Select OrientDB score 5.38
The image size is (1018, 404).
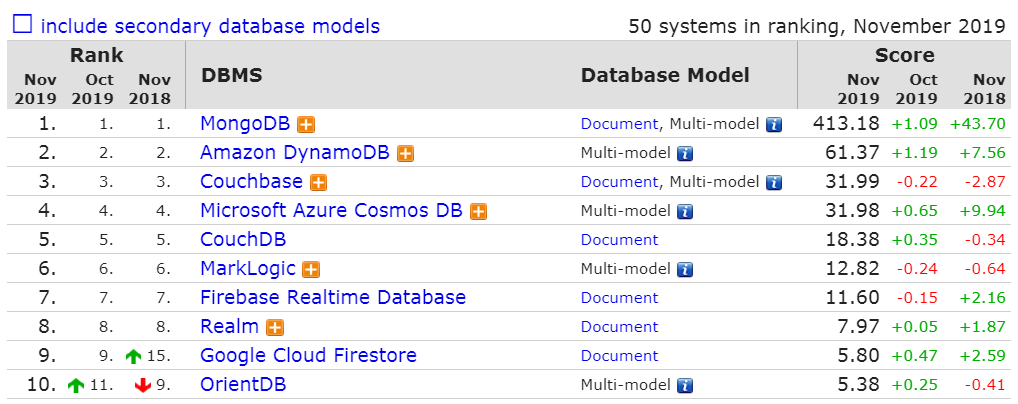pyautogui.click(x=859, y=385)
